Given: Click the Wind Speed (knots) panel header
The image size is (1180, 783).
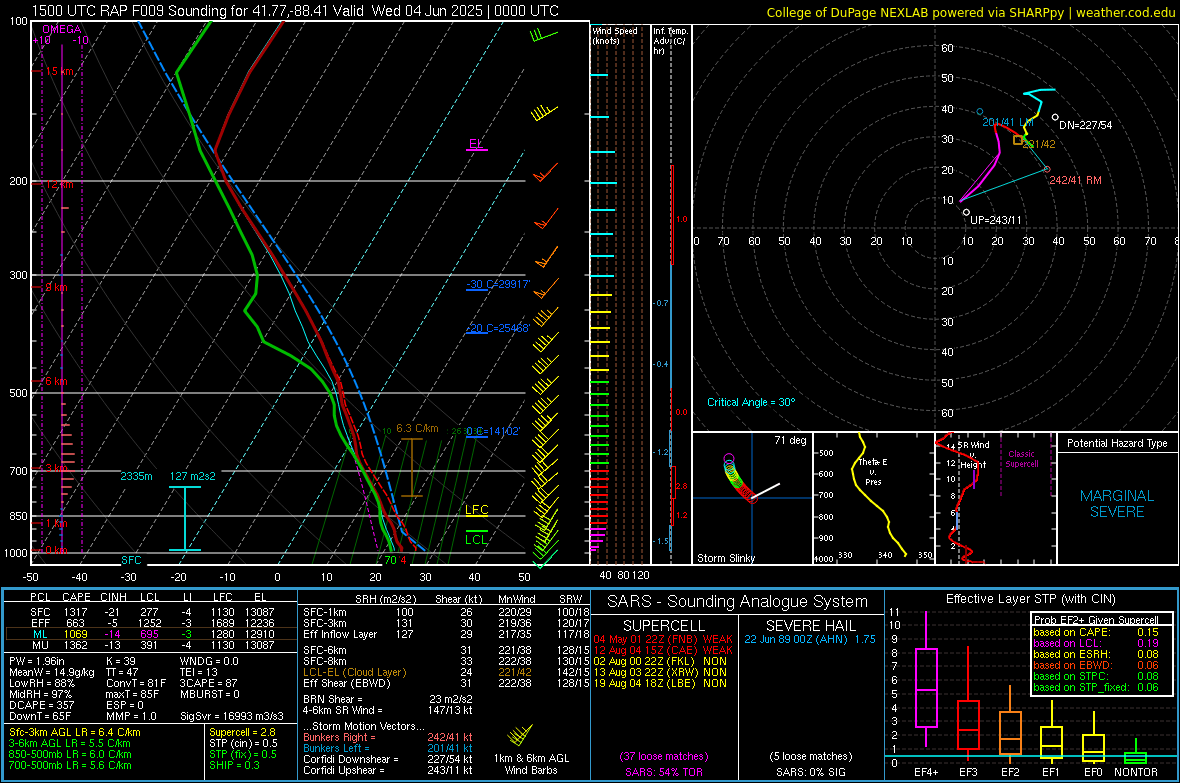Looking at the screenshot, I should point(615,35).
